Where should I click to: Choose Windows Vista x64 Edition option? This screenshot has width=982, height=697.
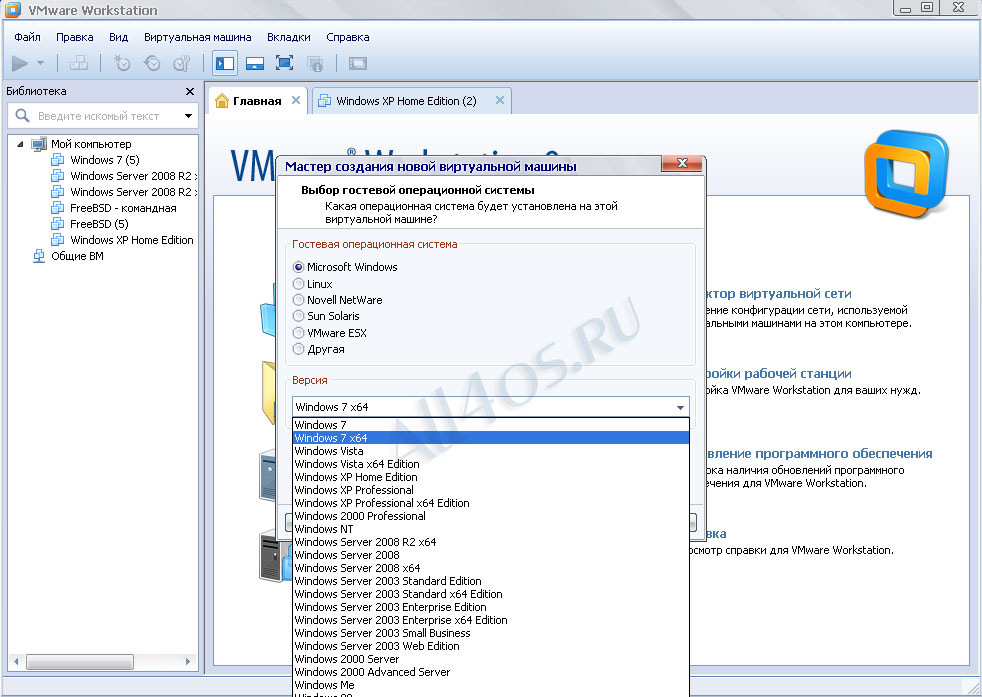(x=491, y=464)
